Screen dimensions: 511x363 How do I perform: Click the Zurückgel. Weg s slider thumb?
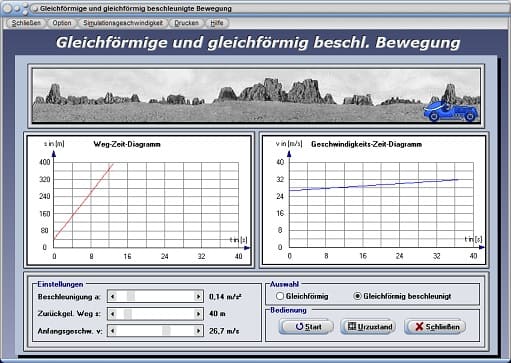click(128, 314)
